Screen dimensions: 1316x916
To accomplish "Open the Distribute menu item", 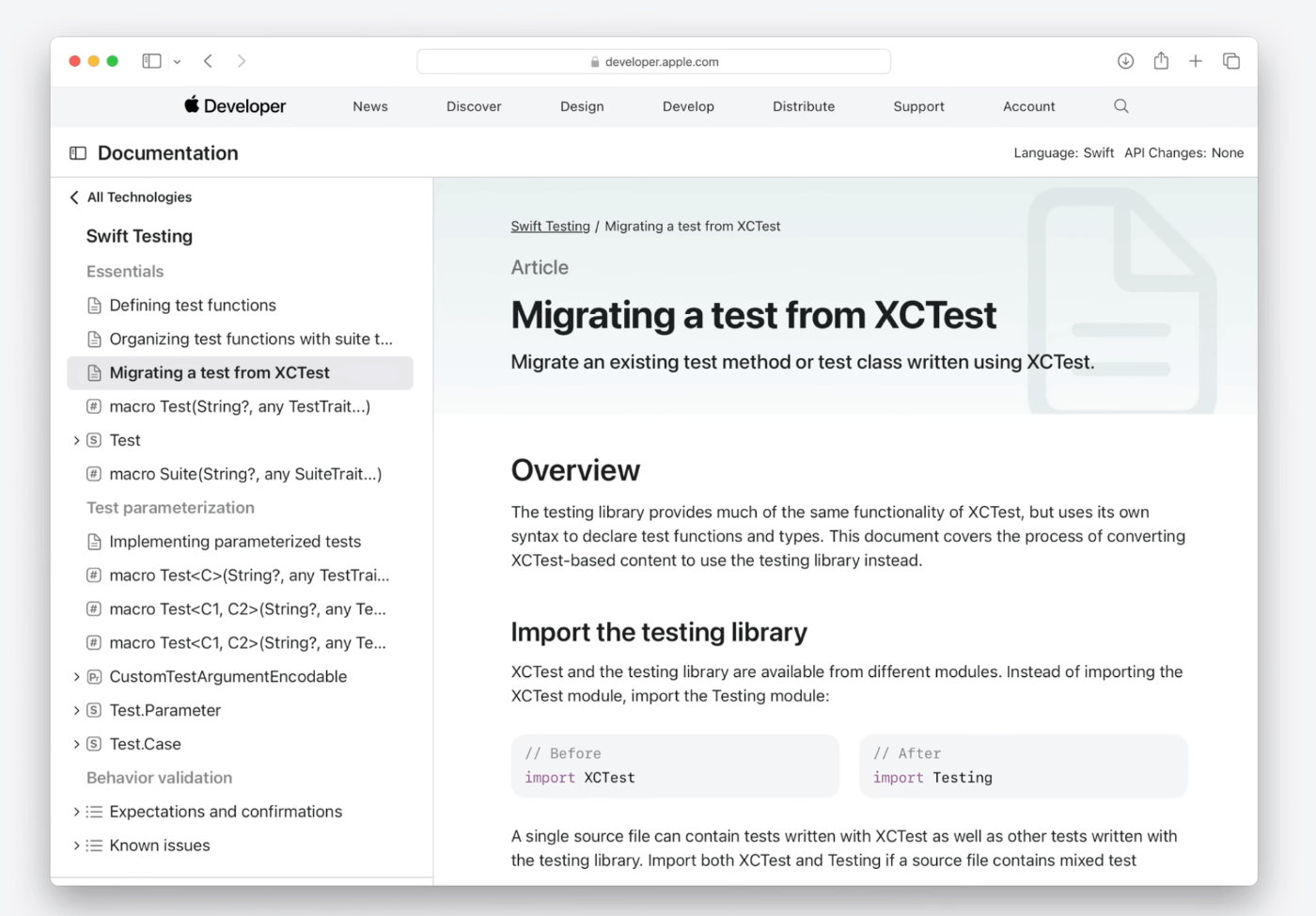I will (804, 106).
